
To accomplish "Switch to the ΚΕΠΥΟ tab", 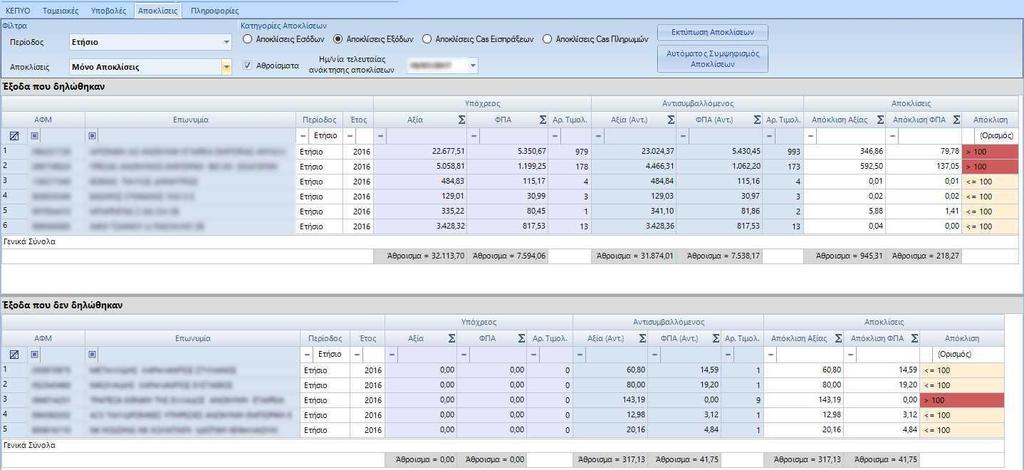I will (x=18, y=10).
